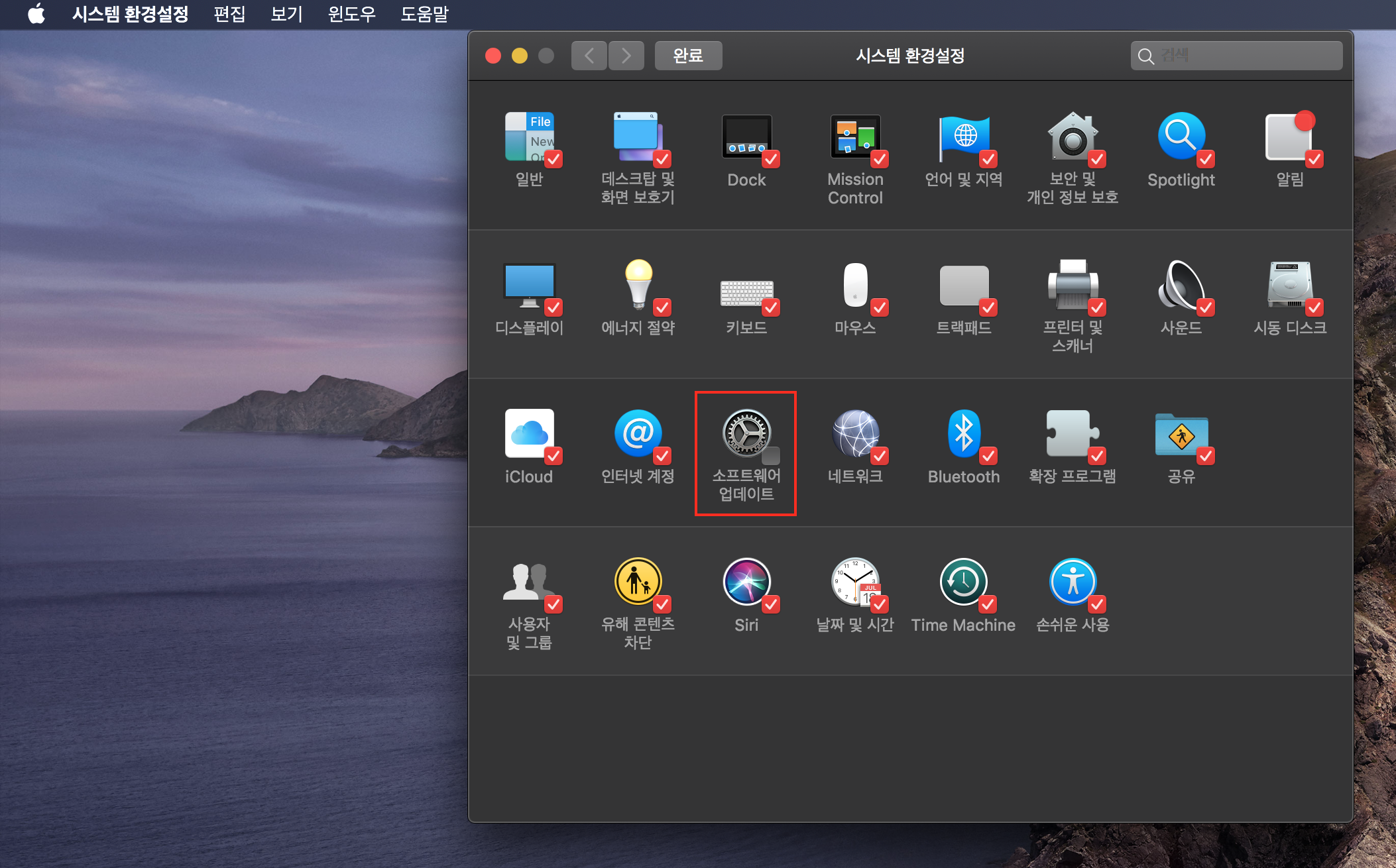Uncheck the 키보드 pane checkbox
The width and height of the screenshot is (1396, 868).
(771, 307)
